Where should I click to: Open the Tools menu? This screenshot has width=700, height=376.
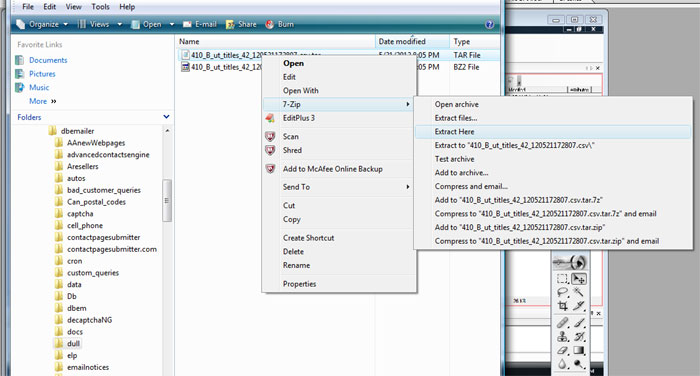(100, 7)
